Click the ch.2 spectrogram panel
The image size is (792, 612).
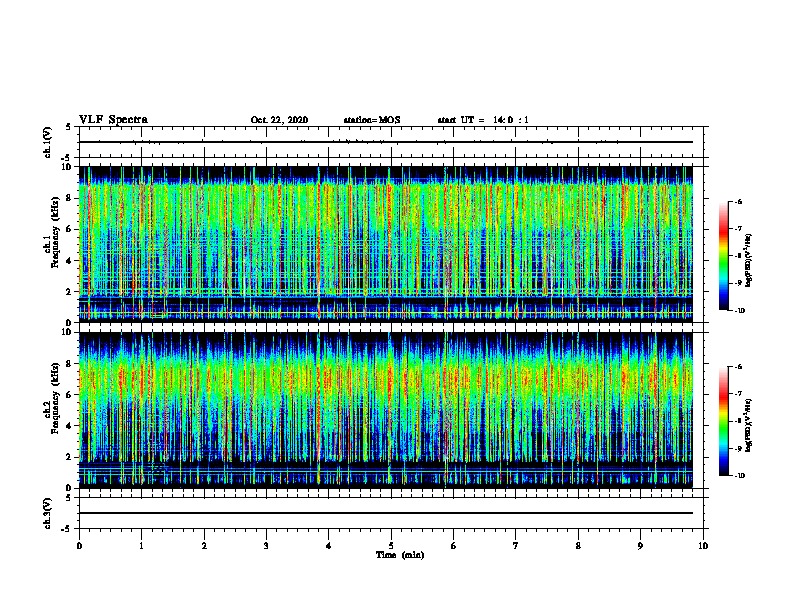click(x=386, y=410)
